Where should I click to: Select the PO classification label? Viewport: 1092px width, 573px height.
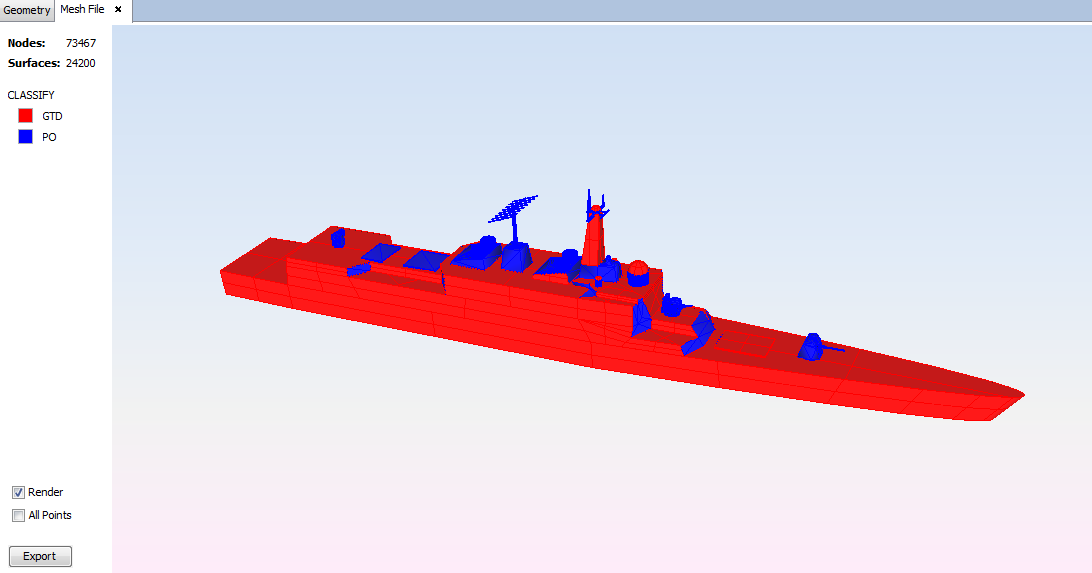pyautogui.click(x=49, y=137)
